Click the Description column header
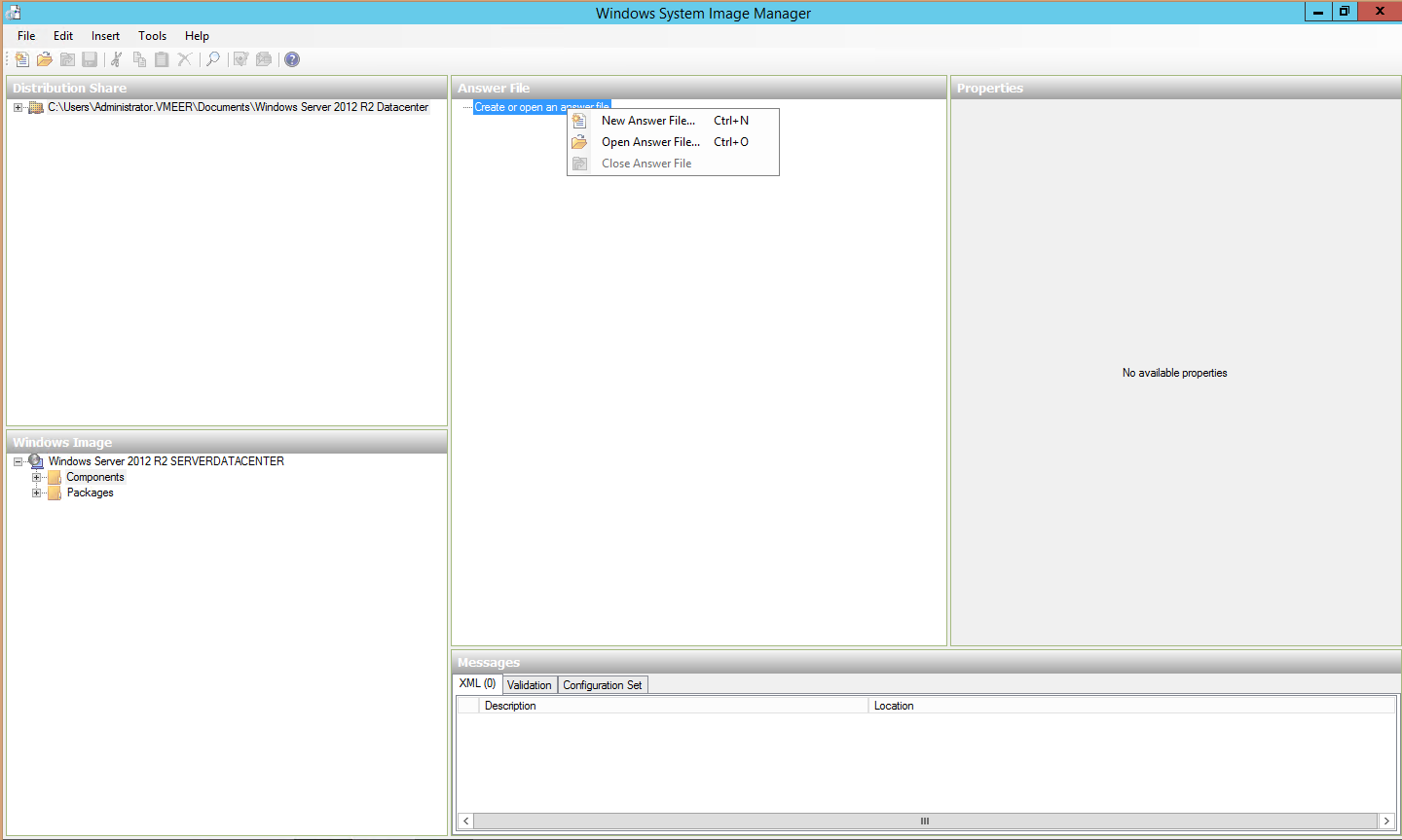Viewport: 1402px width, 840px height. pos(673,706)
